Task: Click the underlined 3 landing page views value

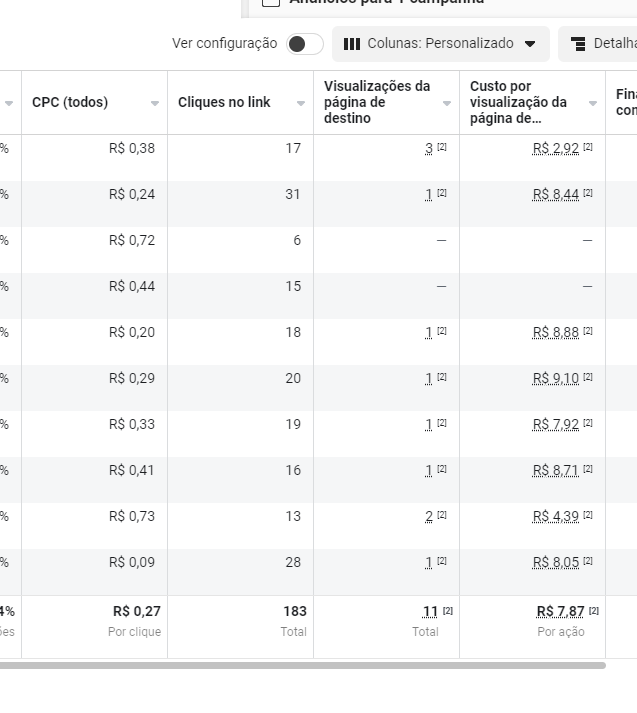Action: (429, 148)
